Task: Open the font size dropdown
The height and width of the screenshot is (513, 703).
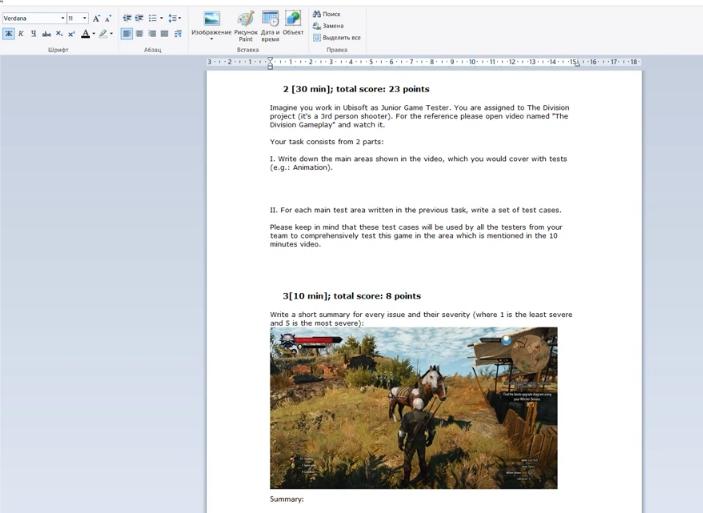Action: (x=84, y=18)
